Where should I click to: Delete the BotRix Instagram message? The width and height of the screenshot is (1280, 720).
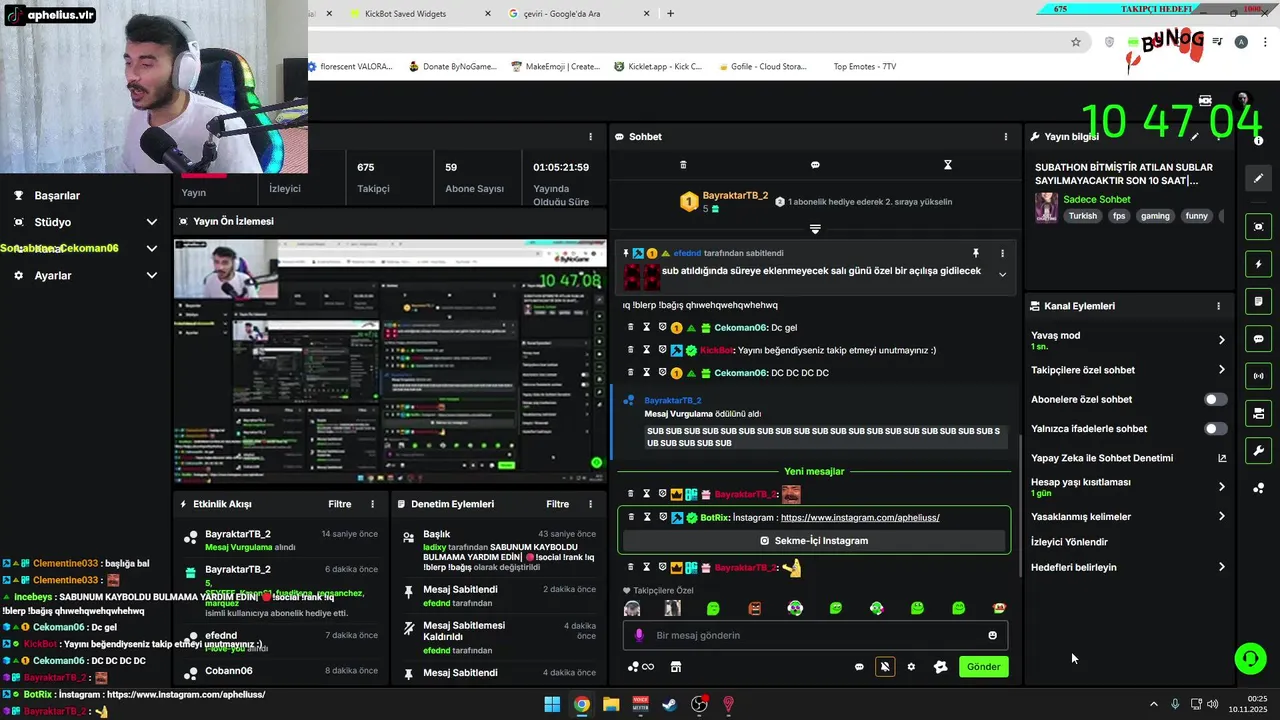pos(631,517)
